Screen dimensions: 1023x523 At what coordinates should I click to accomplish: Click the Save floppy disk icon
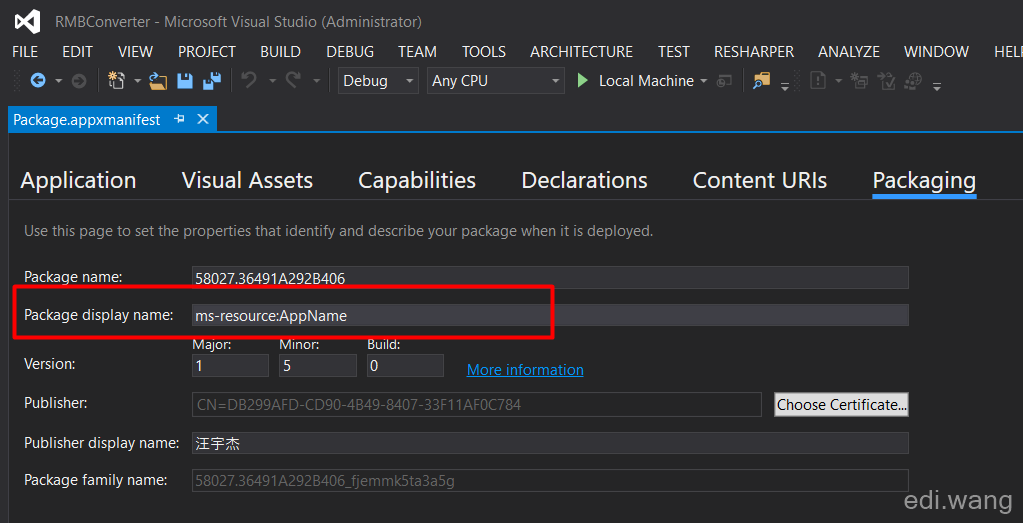[185, 81]
